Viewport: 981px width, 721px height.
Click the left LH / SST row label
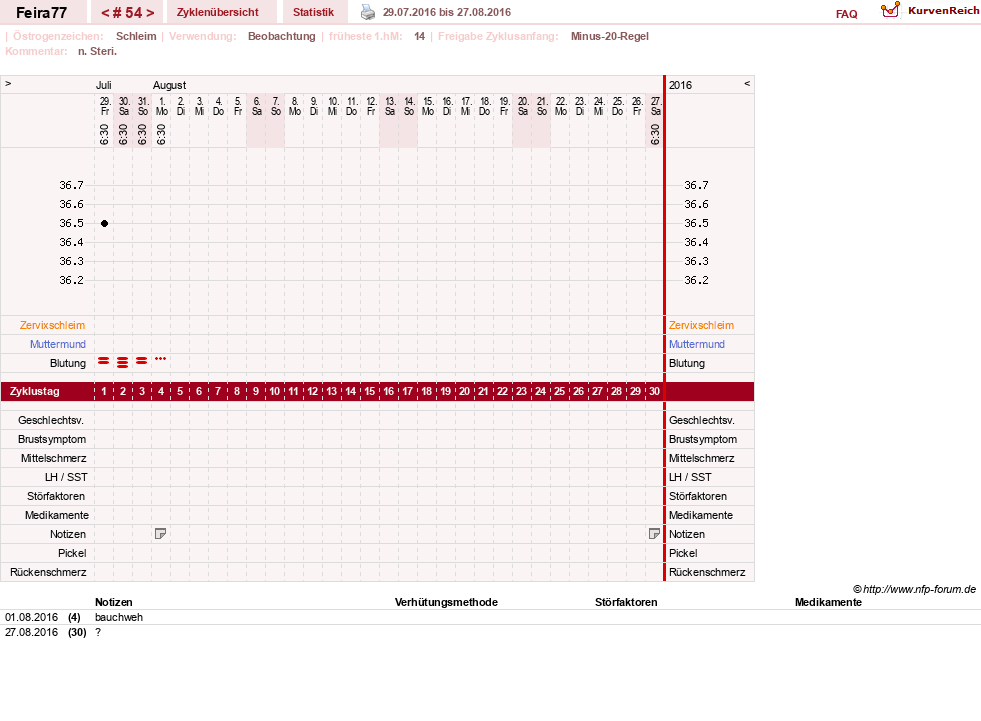pos(66,477)
